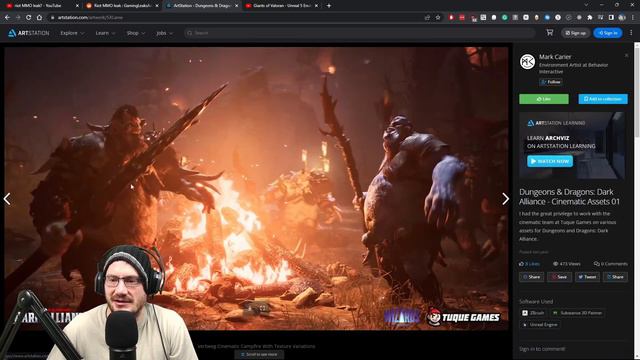Open the Extensions puzzle piece icon
Screen dimensions: 640x360
(x=590, y=18)
